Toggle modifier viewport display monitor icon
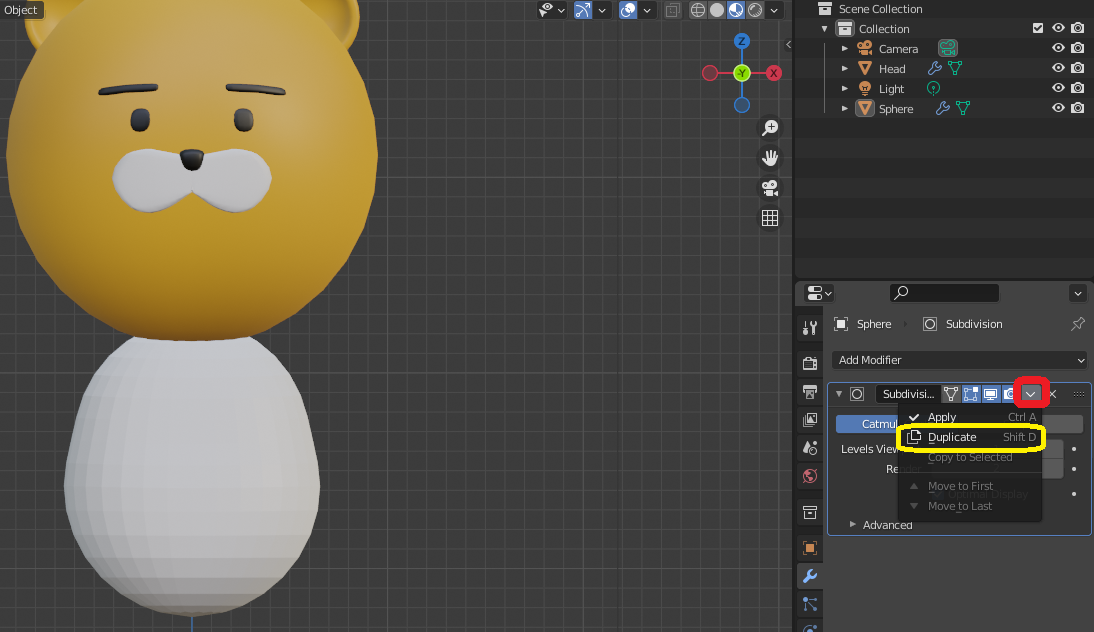 tap(990, 394)
